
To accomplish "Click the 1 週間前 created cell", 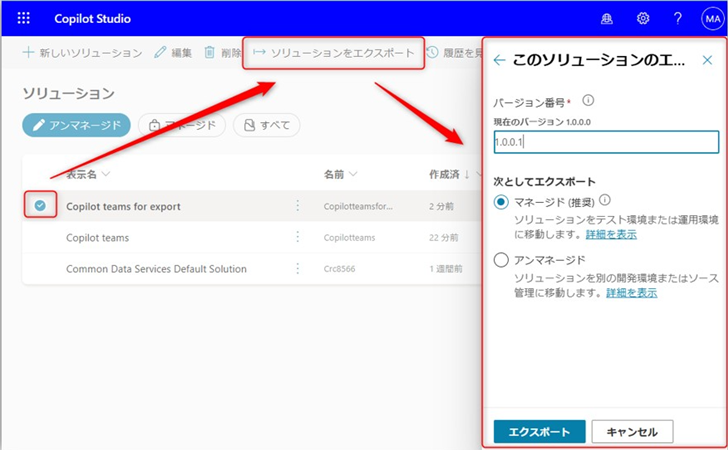I will (x=446, y=269).
